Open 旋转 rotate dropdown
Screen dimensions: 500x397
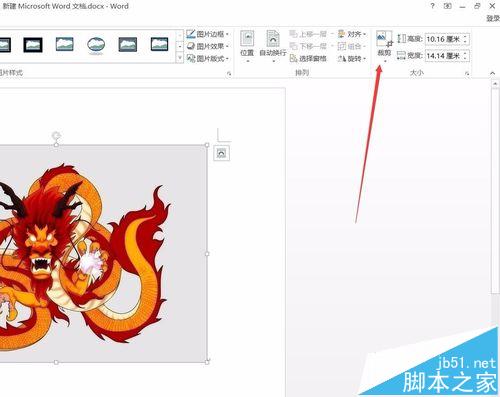(x=352, y=59)
